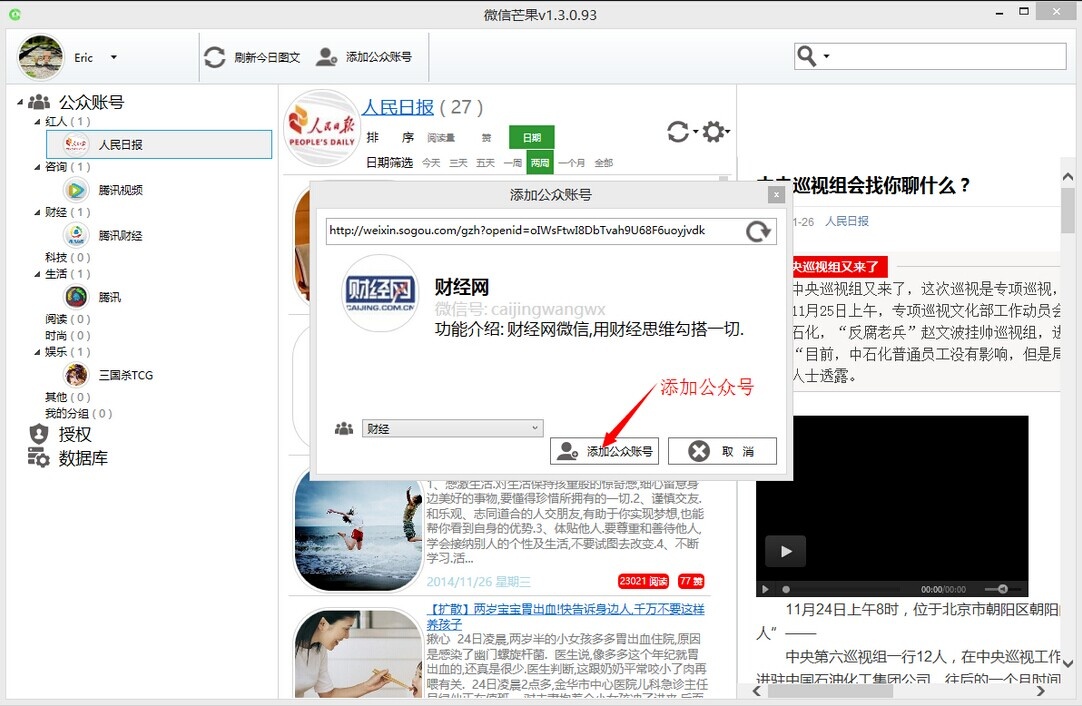Click the 腾讯 account icon

pyautogui.click(x=76, y=297)
